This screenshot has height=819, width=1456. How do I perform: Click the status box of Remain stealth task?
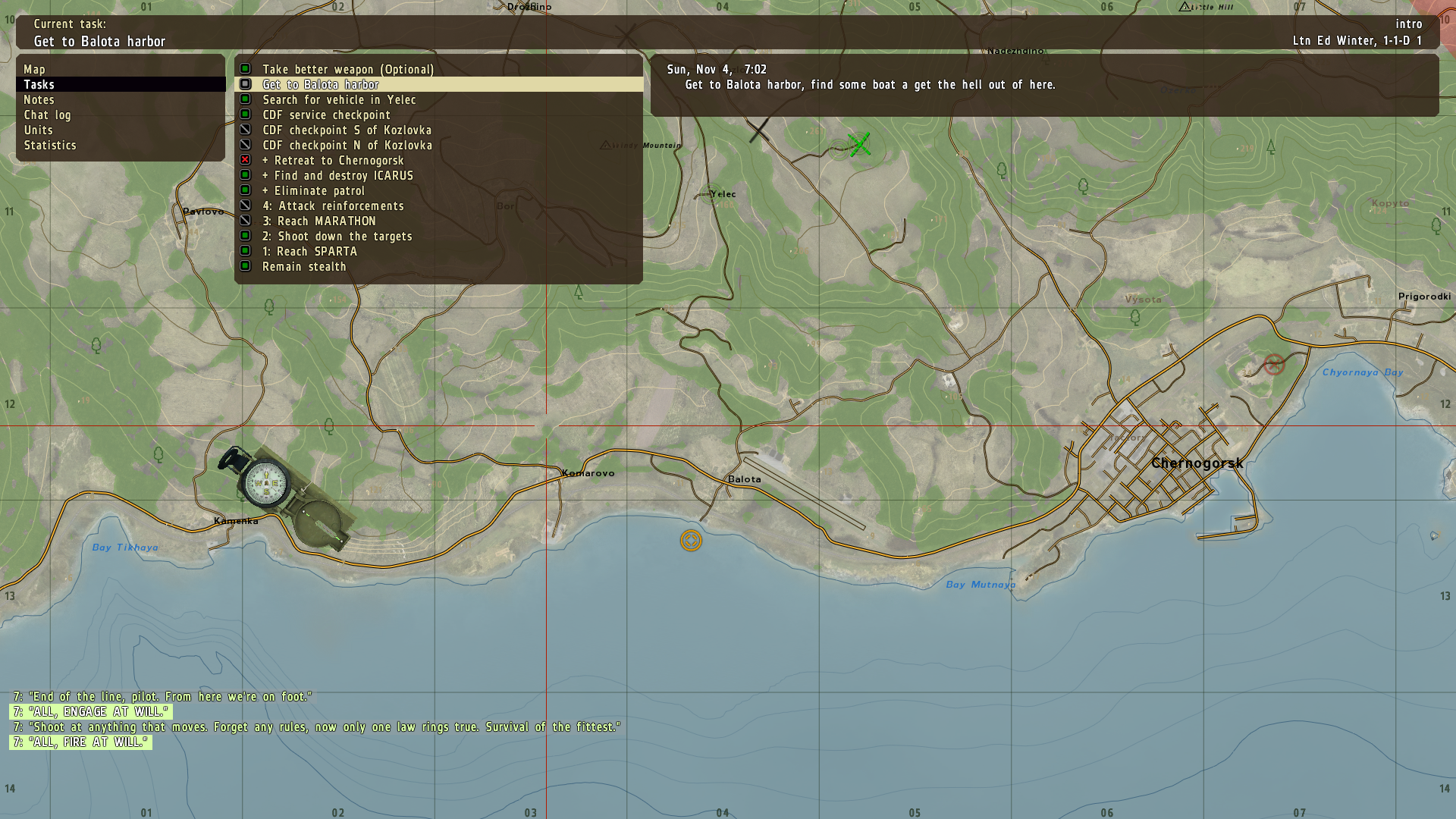click(x=245, y=266)
